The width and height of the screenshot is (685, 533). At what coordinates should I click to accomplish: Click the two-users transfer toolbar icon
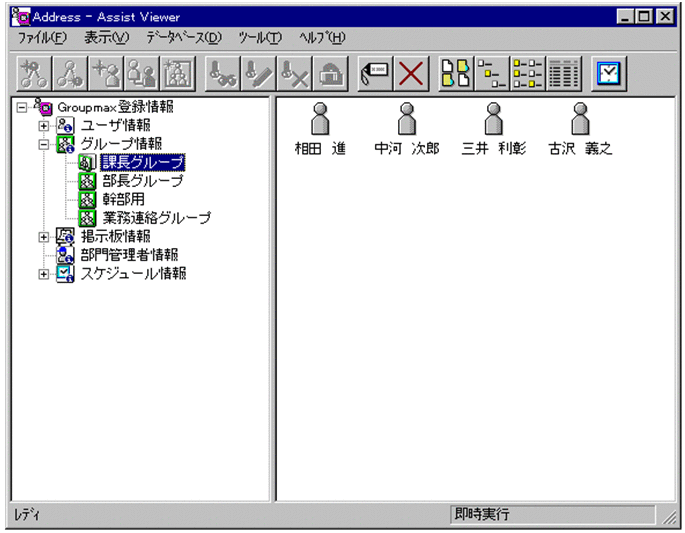tap(142, 74)
